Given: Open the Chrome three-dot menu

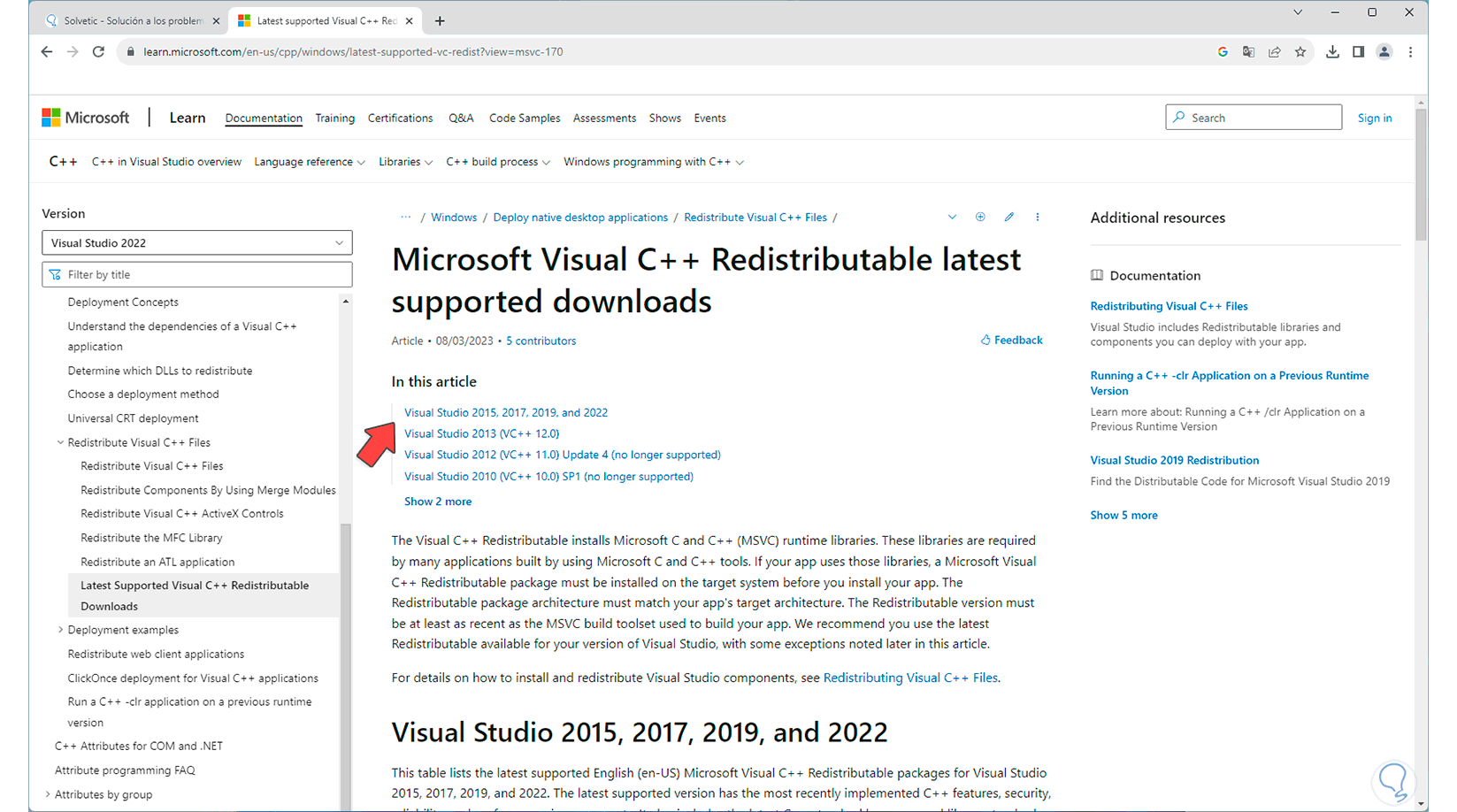Looking at the screenshot, I should (x=1411, y=52).
